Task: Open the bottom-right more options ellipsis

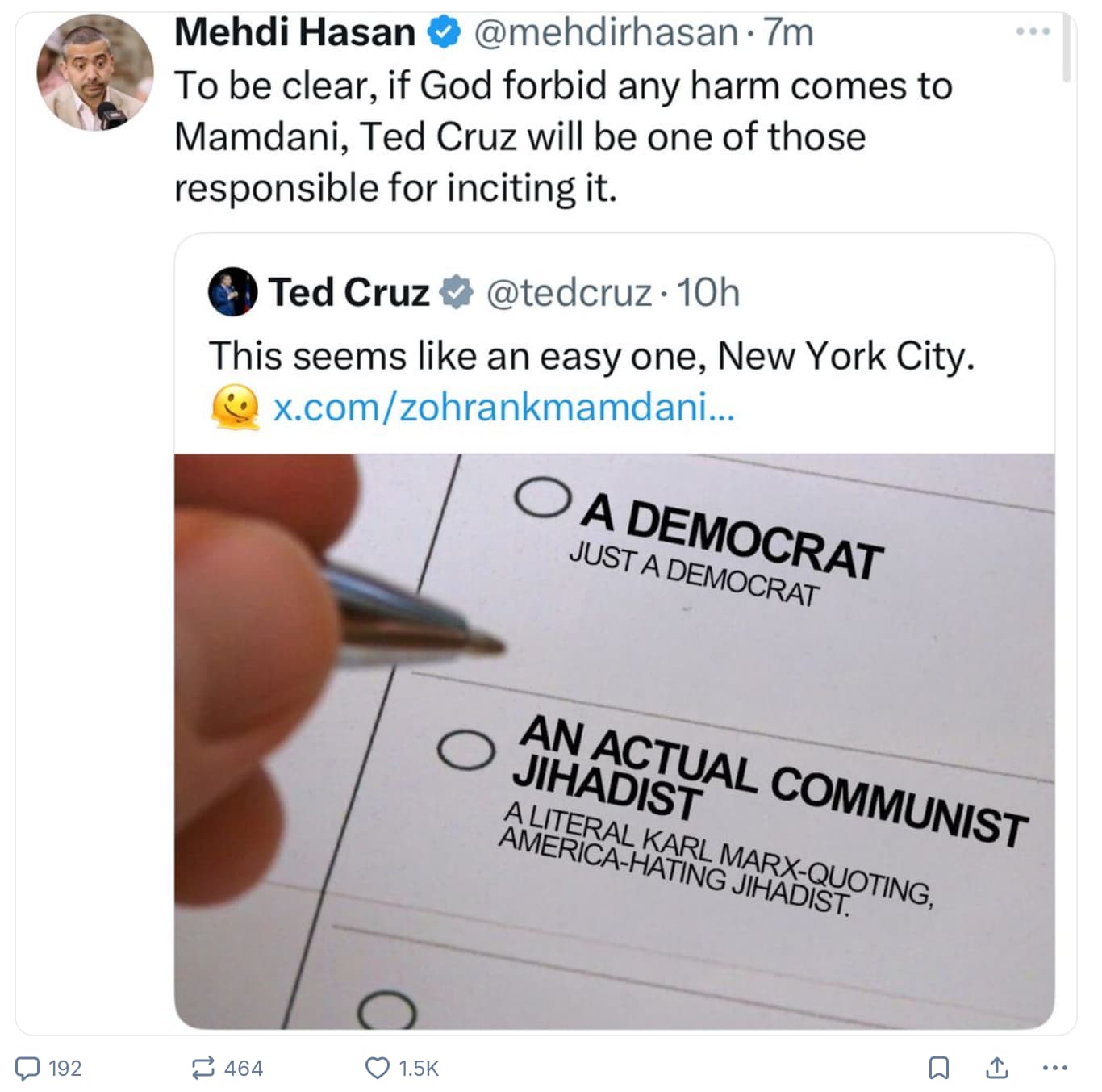Action: 1054,1068
